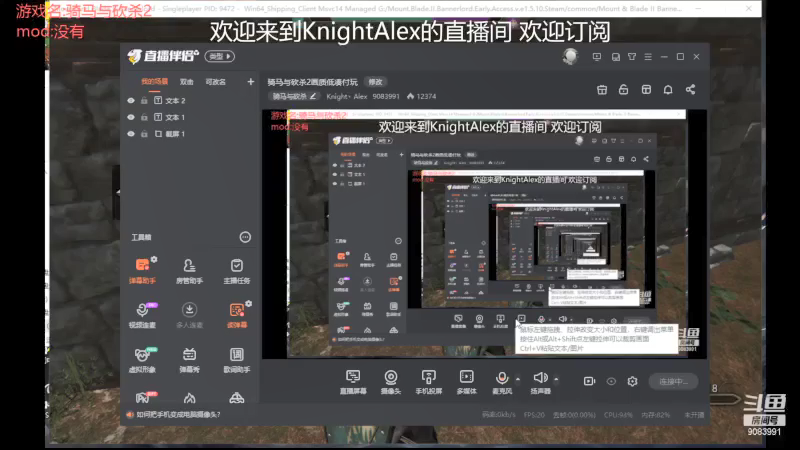
Task: Select the 文本 1 source row
Action: point(189,117)
